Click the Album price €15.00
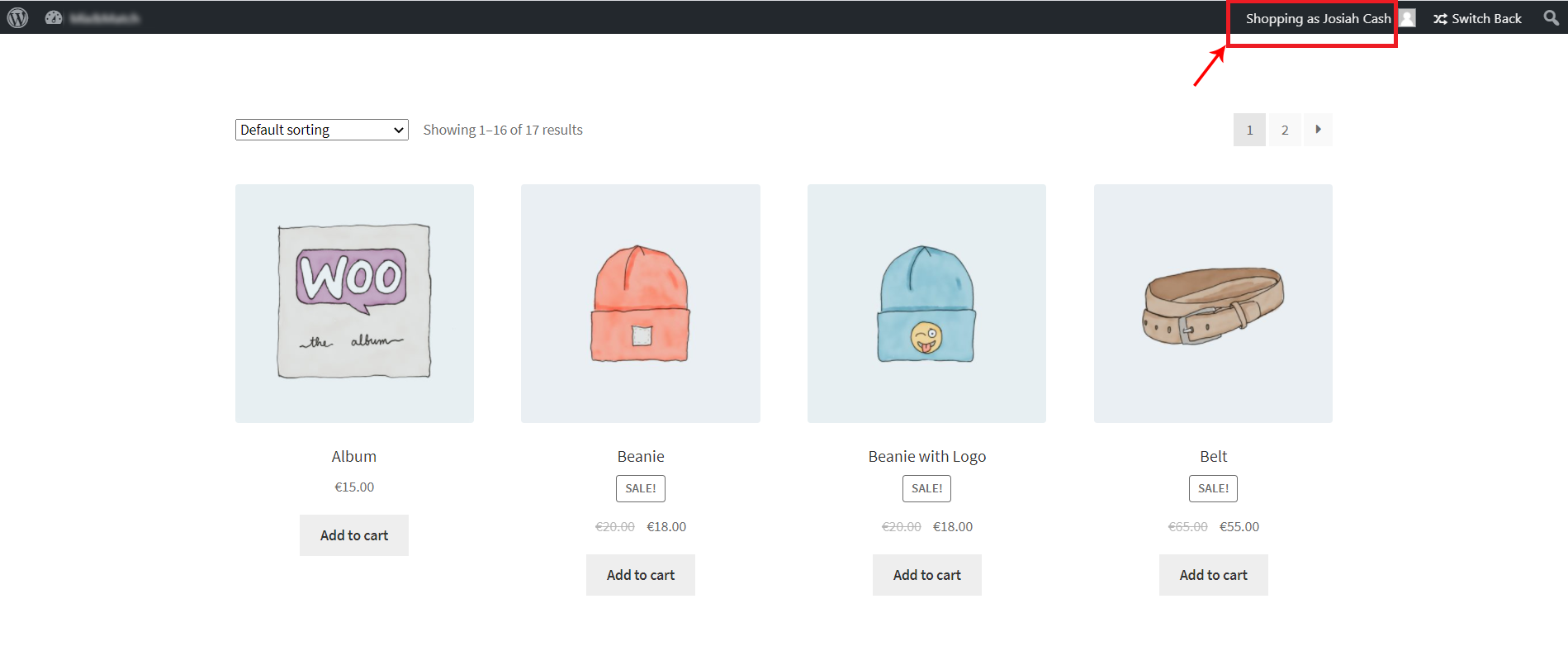The width and height of the screenshot is (1568, 651). coord(354,487)
